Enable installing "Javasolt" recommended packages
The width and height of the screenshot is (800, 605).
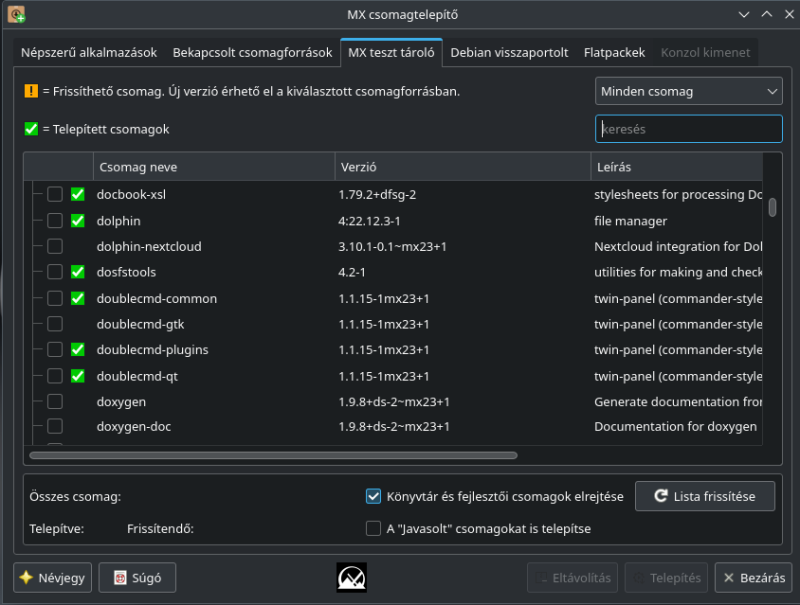(x=373, y=528)
